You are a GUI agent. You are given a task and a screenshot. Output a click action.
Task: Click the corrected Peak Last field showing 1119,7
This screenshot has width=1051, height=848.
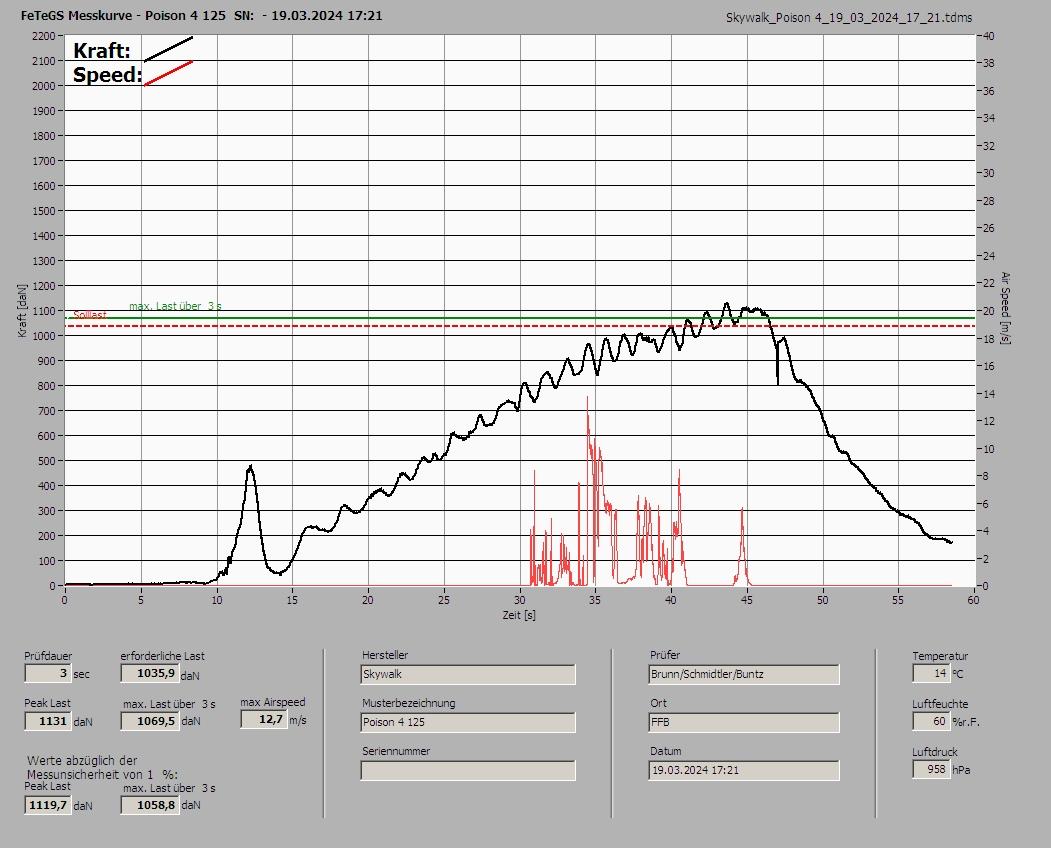click(48, 804)
